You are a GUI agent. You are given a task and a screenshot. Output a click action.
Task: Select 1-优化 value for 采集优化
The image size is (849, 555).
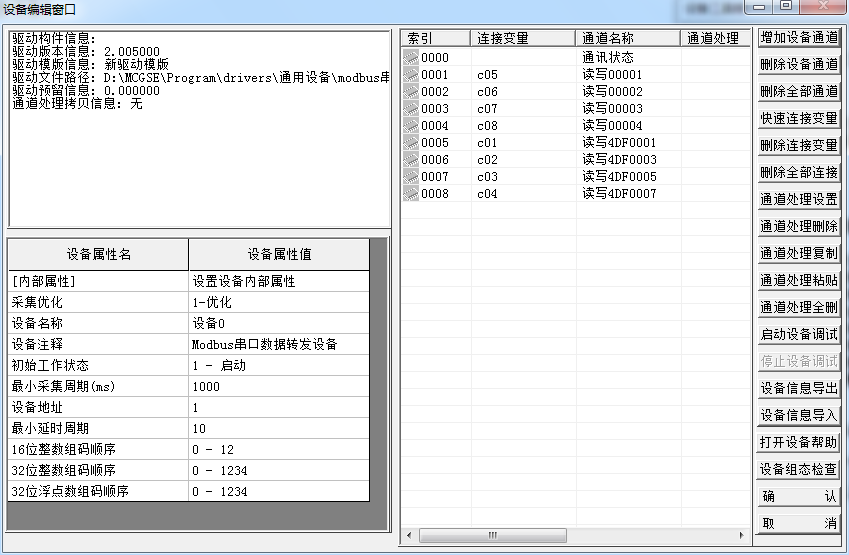coord(279,303)
